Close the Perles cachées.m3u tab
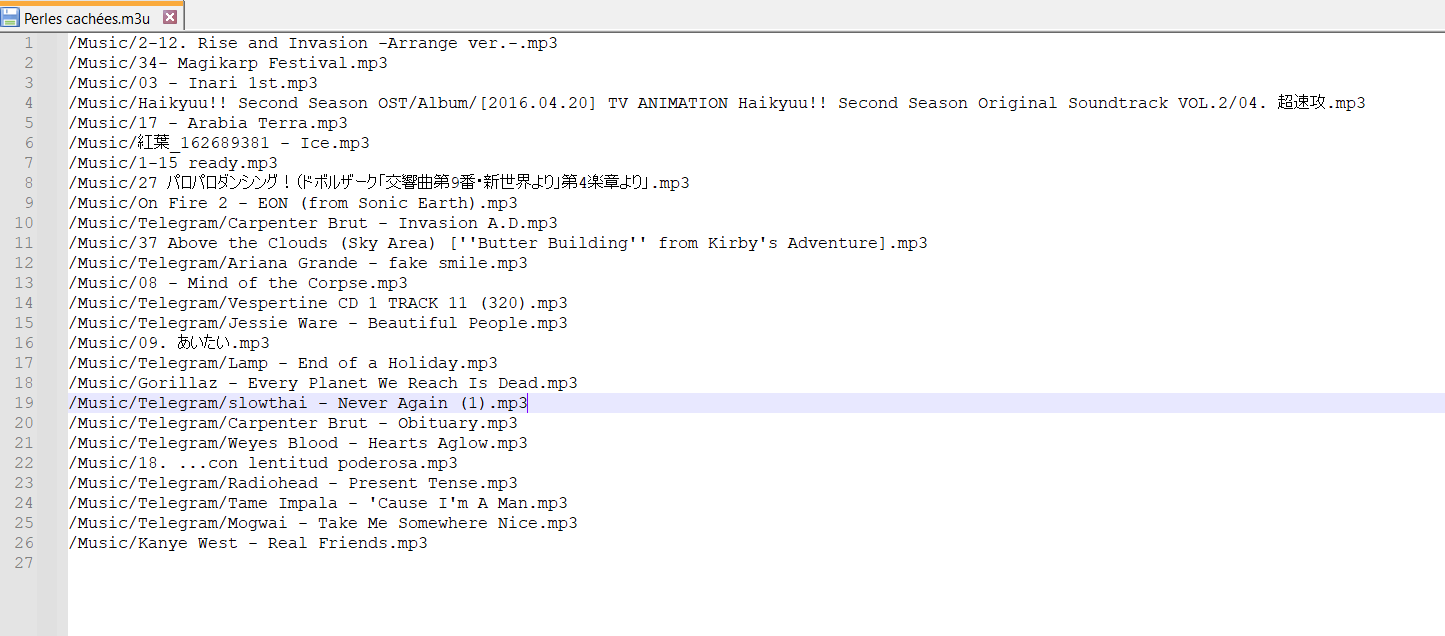 pos(170,17)
